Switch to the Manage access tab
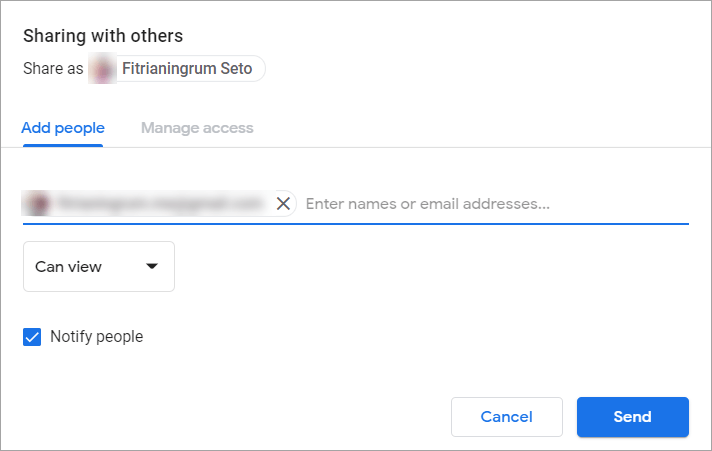This screenshot has width=712, height=451. pyautogui.click(x=197, y=128)
